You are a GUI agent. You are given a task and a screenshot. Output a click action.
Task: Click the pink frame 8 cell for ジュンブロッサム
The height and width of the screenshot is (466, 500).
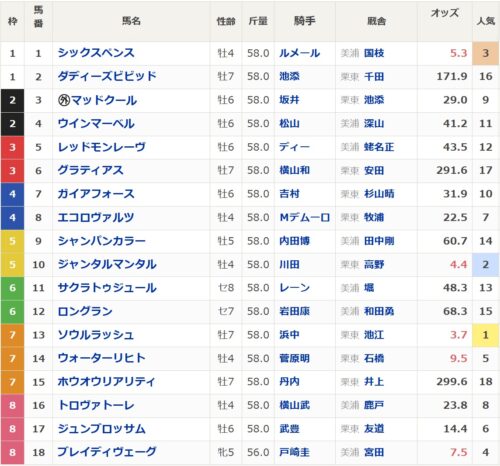click(12, 429)
